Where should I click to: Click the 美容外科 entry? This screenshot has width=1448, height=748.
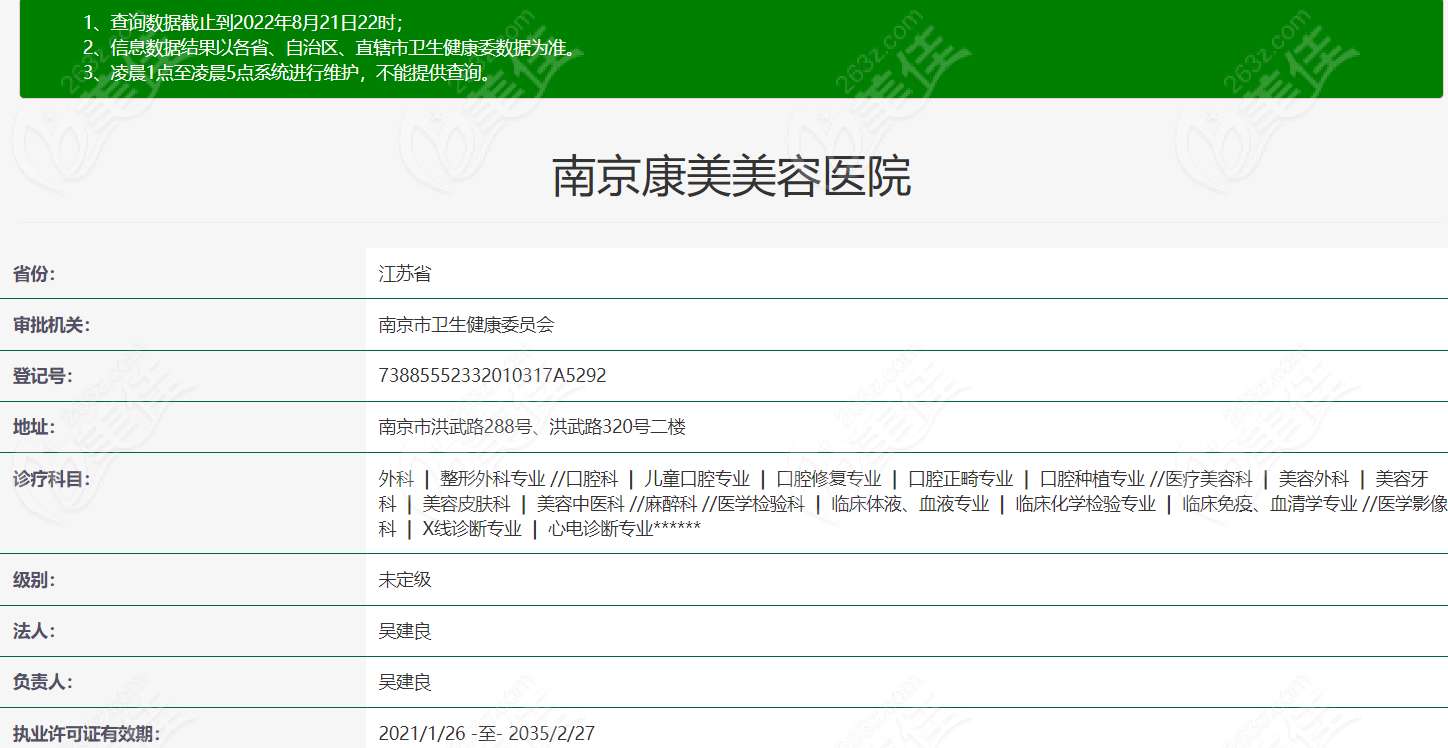(1314, 479)
